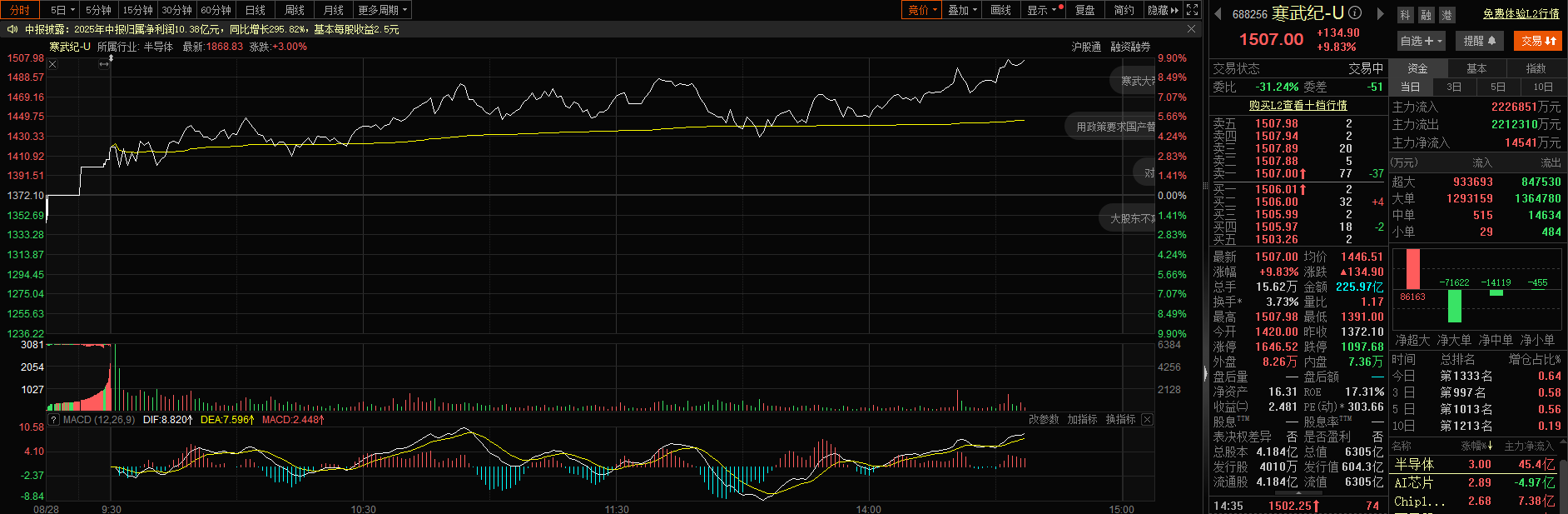Switch to 60分钟 chart tab
Viewport: 1568px width, 514px height.
tap(216, 10)
